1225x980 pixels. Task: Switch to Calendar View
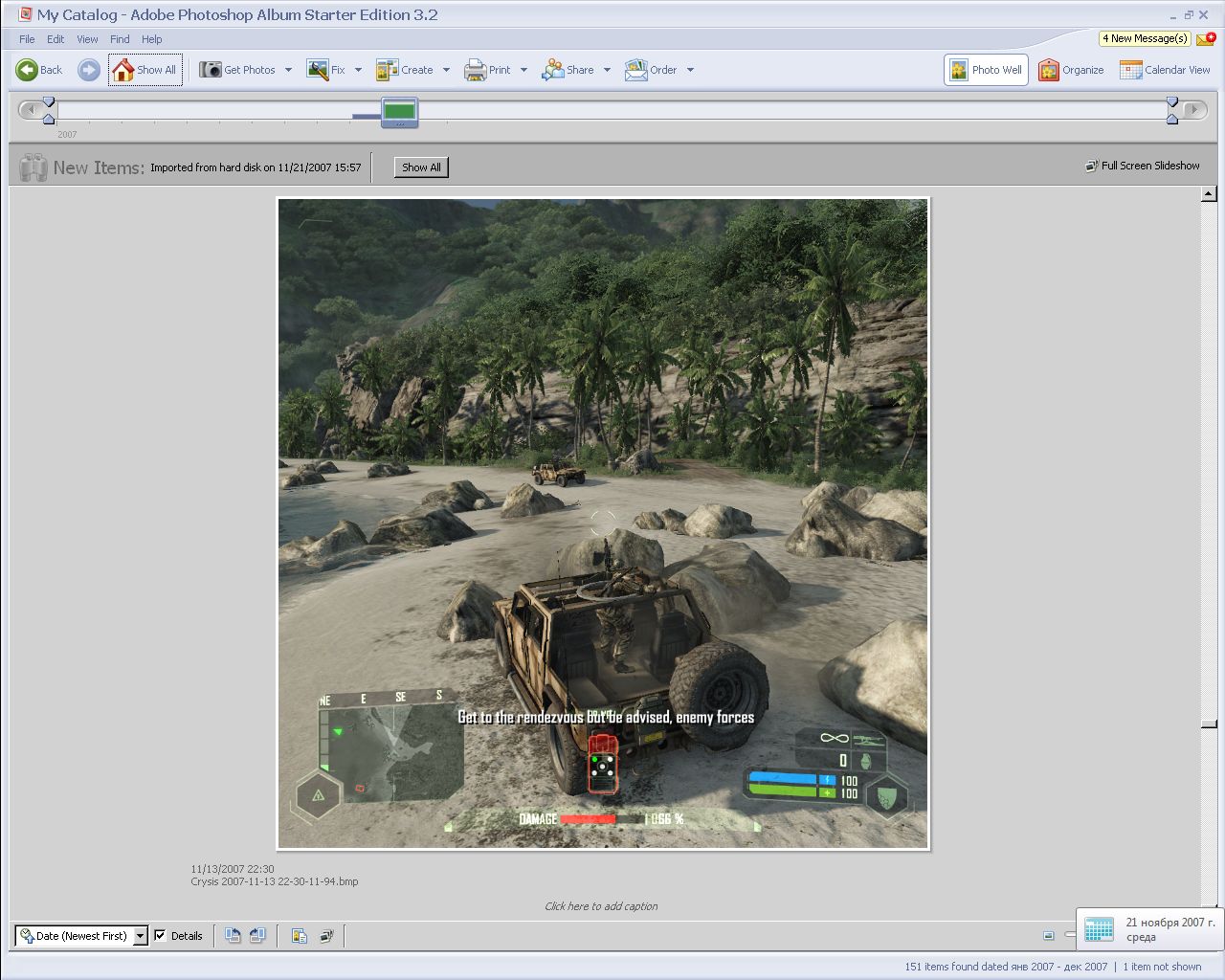coord(1165,70)
